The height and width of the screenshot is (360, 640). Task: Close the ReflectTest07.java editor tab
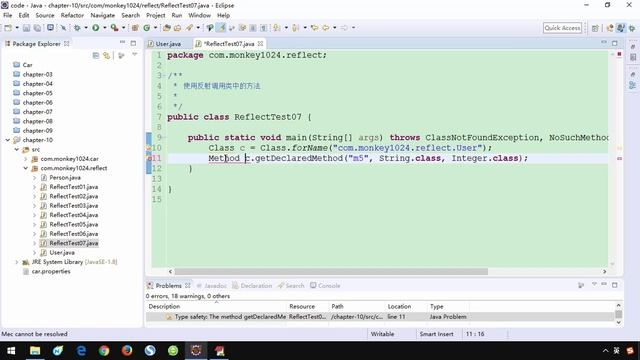(260, 43)
